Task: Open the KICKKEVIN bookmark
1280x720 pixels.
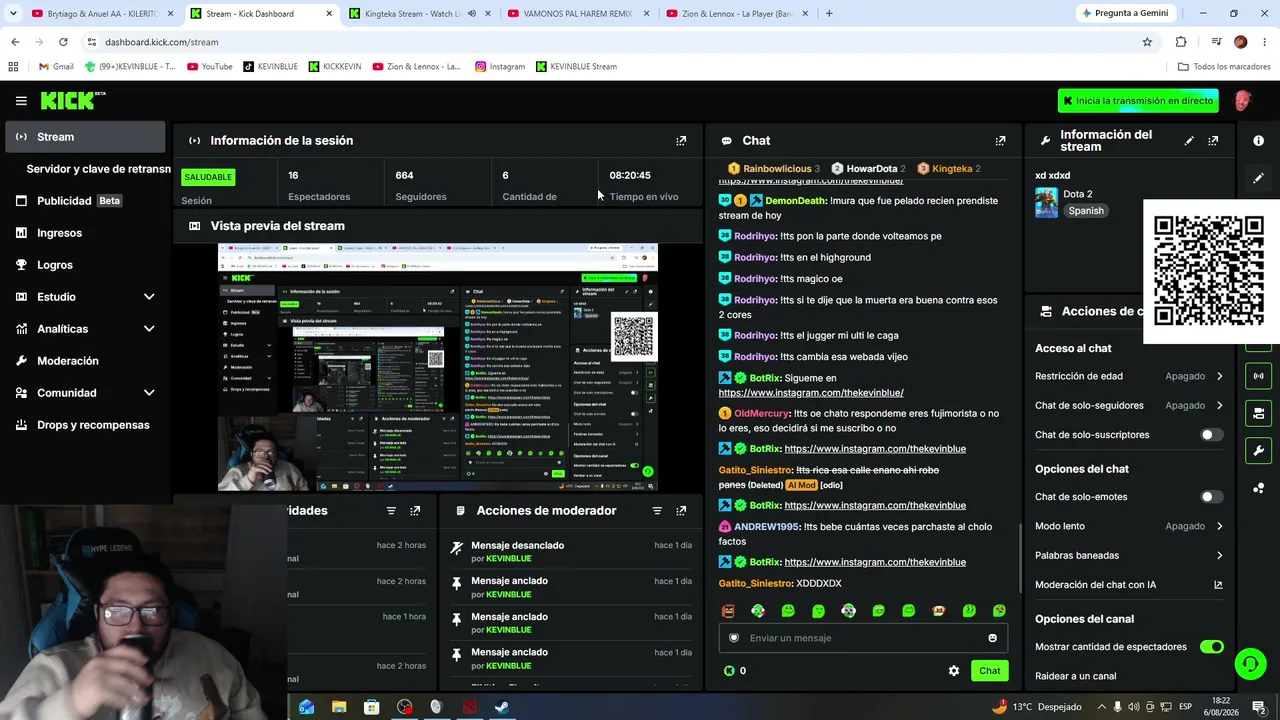Action: pyautogui.click(x=335, y=67)
